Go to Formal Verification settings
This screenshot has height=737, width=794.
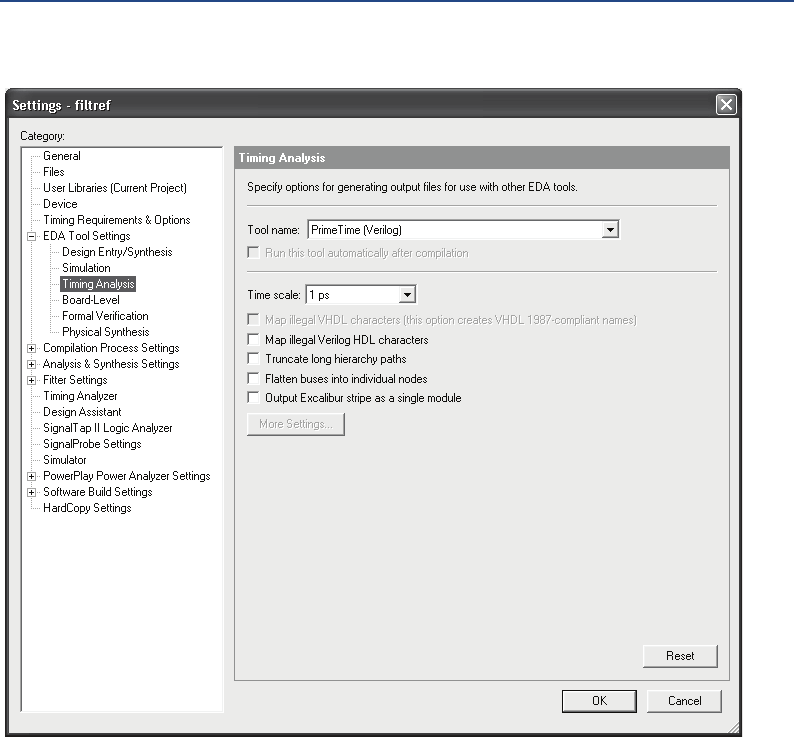click(x=105, y=316)
